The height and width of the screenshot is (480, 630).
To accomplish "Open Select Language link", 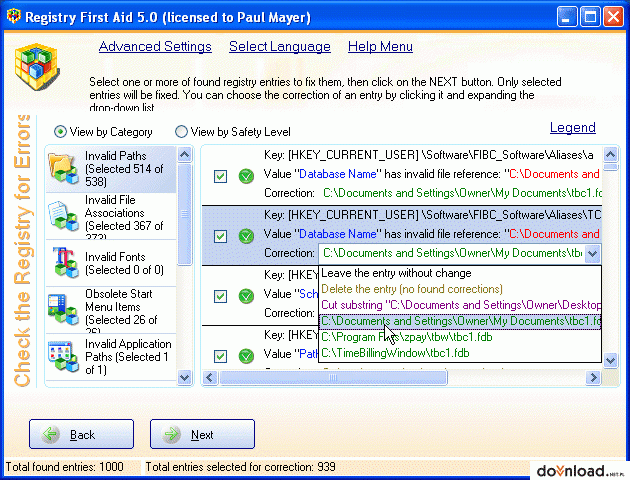I will coord(280,47).
